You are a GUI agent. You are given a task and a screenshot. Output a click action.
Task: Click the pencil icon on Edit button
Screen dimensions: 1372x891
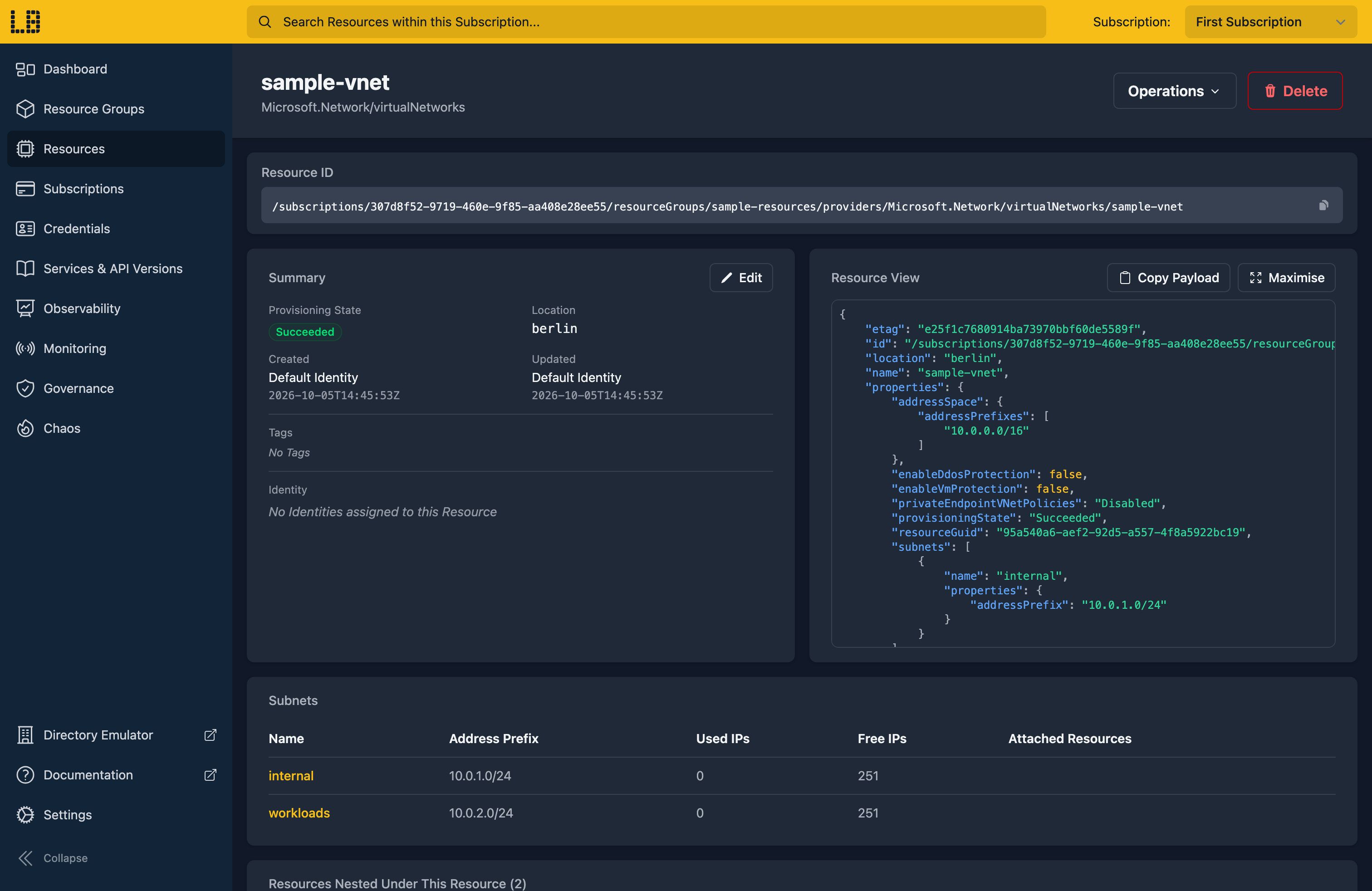pyautogui.click(x=726, y=278)
